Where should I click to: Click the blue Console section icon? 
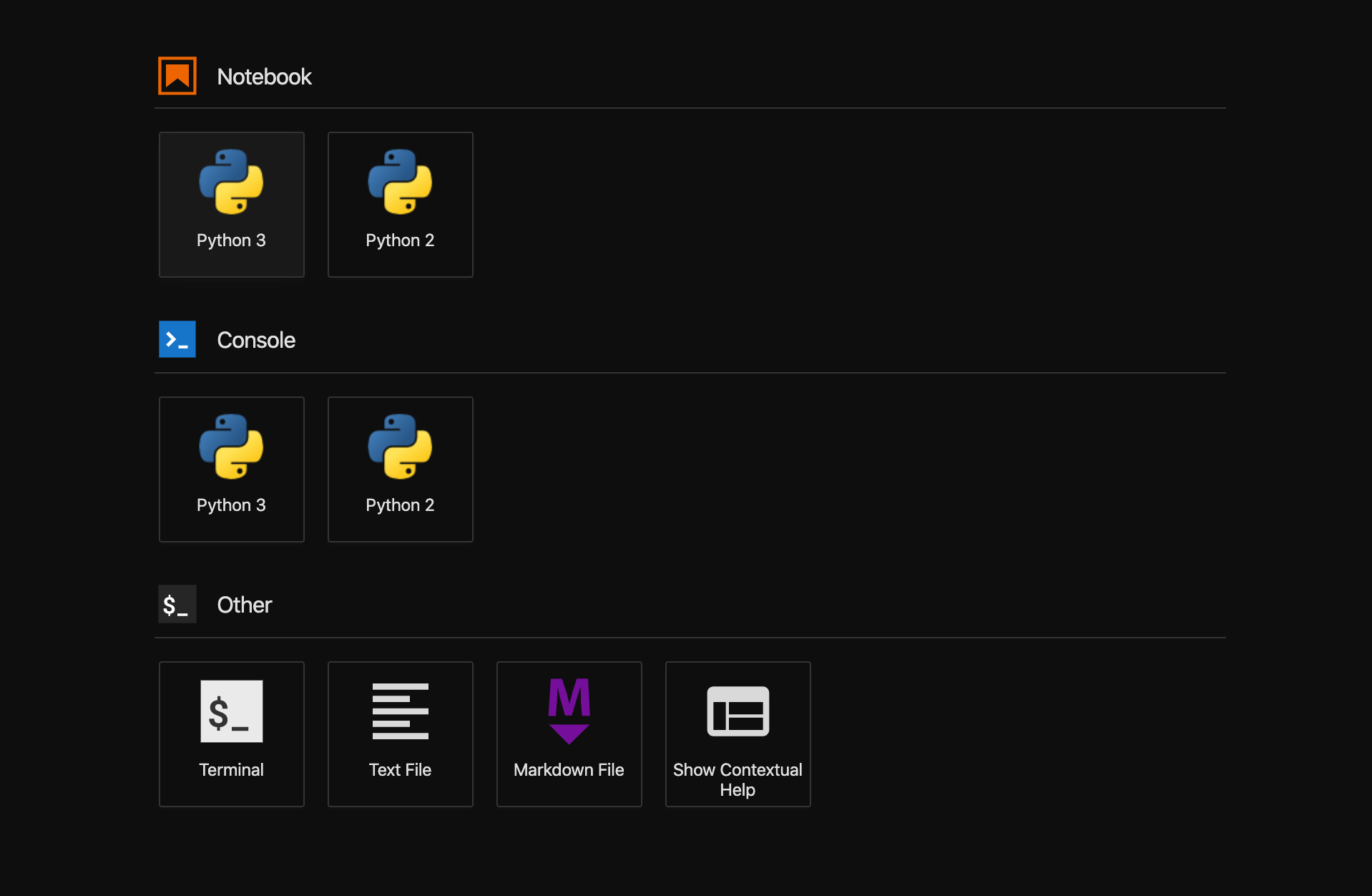[177, 339]
